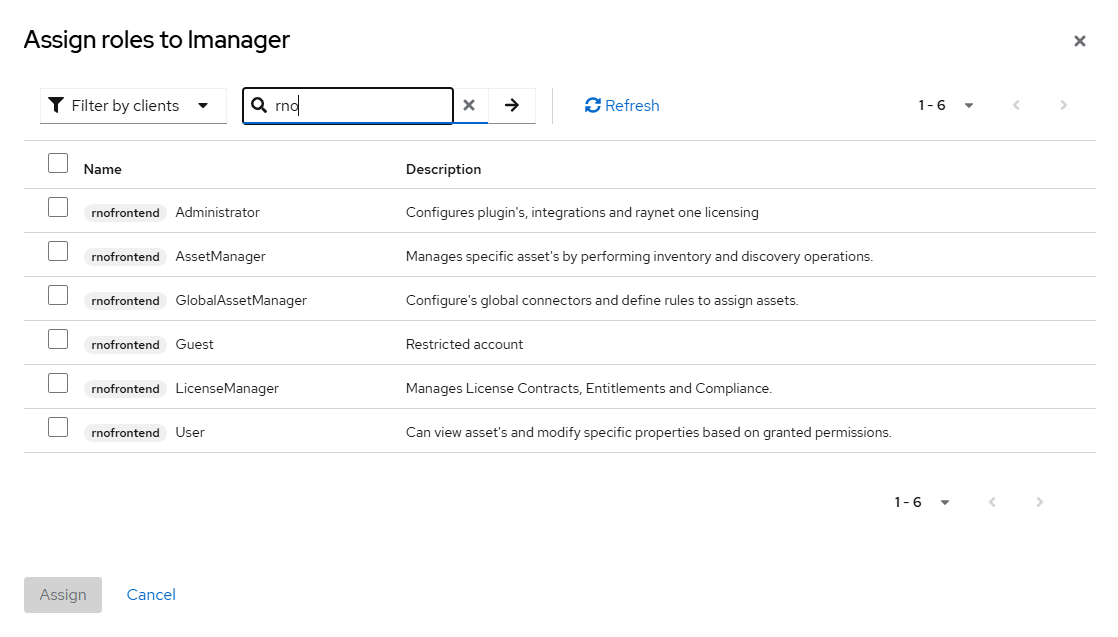Image resolution: width=1118 pixels, height=637 pixels.
Task: Check the GlobalAssetManager role checkbox
Action: (x=58, y=295)
